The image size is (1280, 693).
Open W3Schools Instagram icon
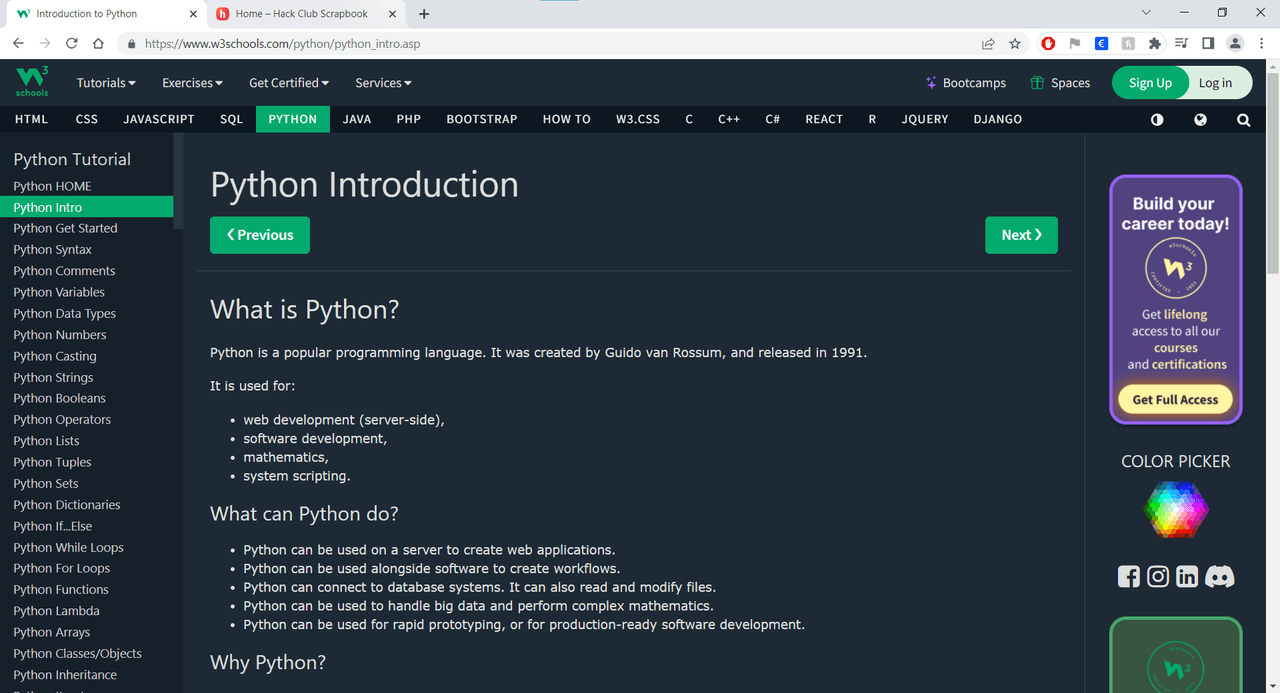[1158, 576]
